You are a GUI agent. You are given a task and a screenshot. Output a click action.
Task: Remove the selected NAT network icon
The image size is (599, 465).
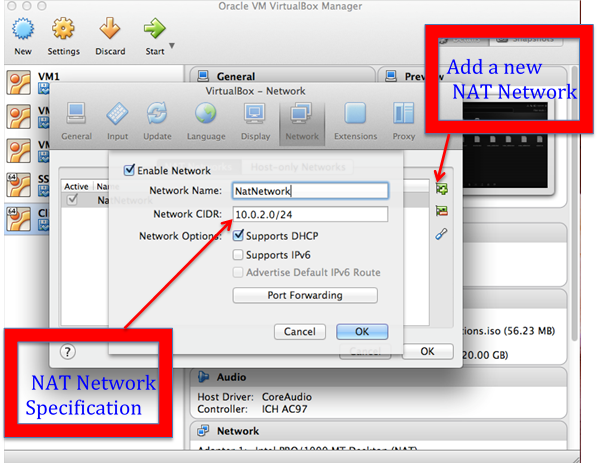pyautogui.click(x=442, y=211)
